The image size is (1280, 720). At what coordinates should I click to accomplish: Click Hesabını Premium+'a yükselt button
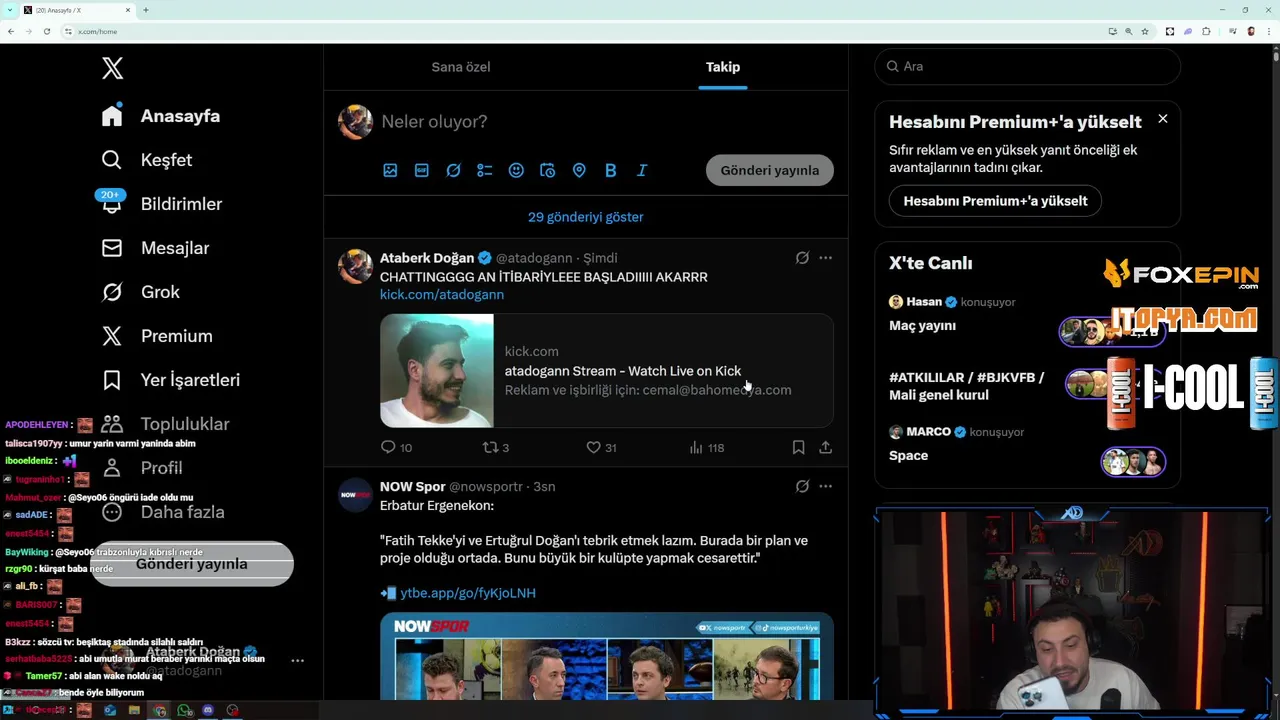point(995,201)
